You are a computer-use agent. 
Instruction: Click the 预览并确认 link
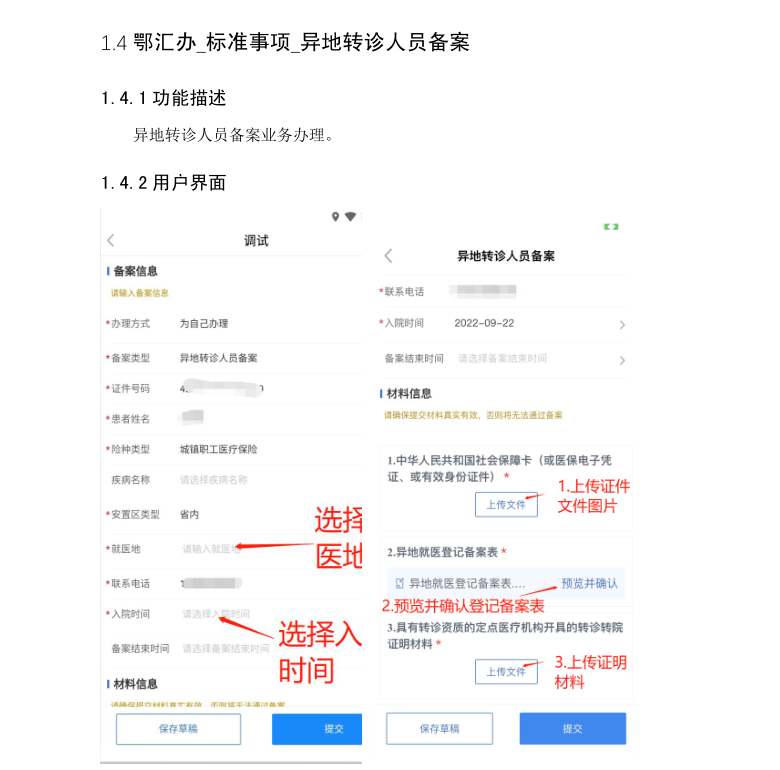click(x=589, y=583)
